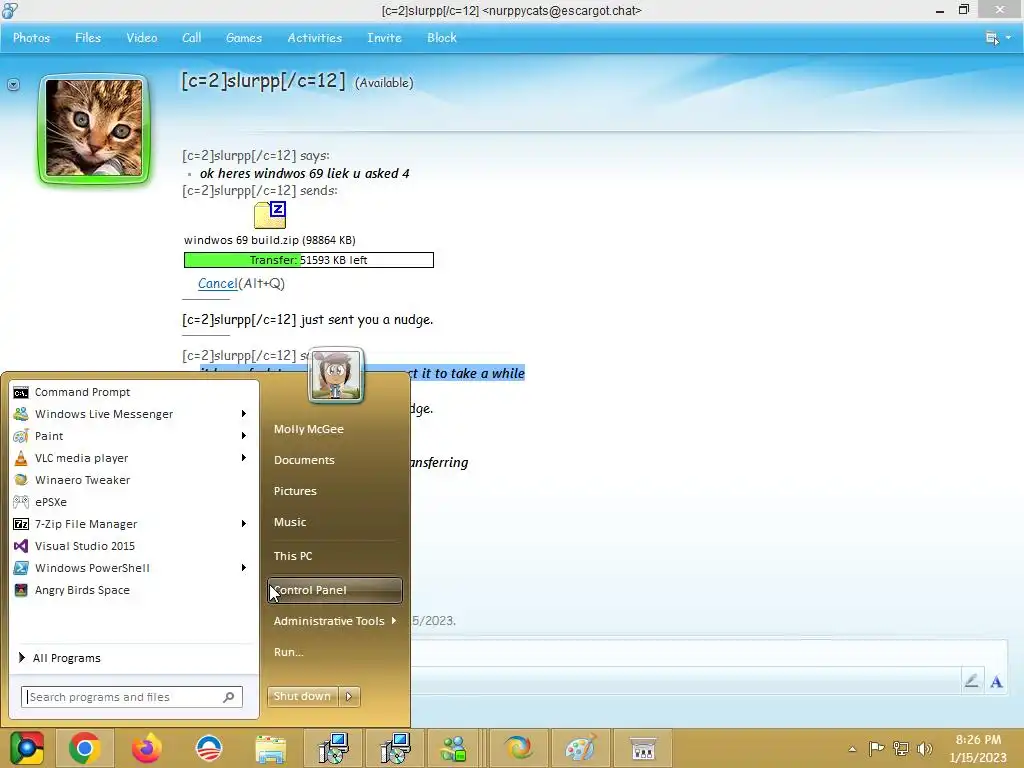Open Google Chrome from taskbar

84,748
